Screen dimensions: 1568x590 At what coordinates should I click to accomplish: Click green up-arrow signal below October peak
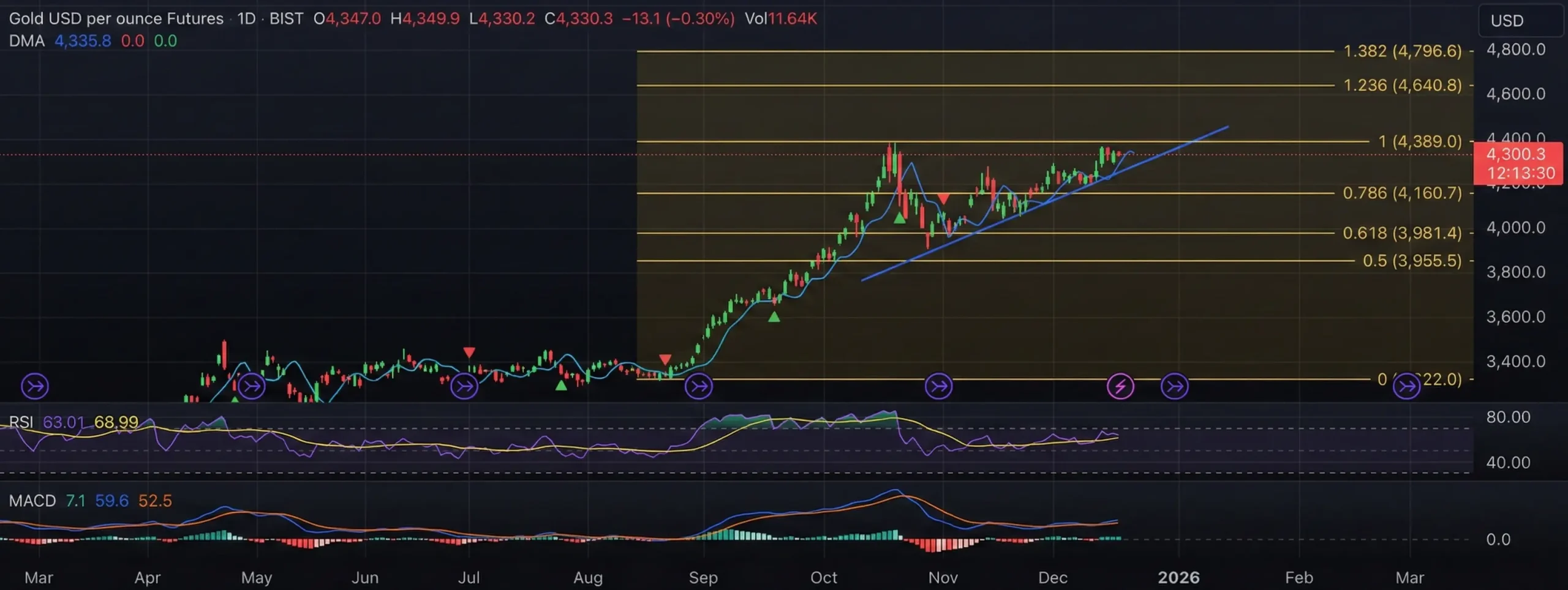899,218
